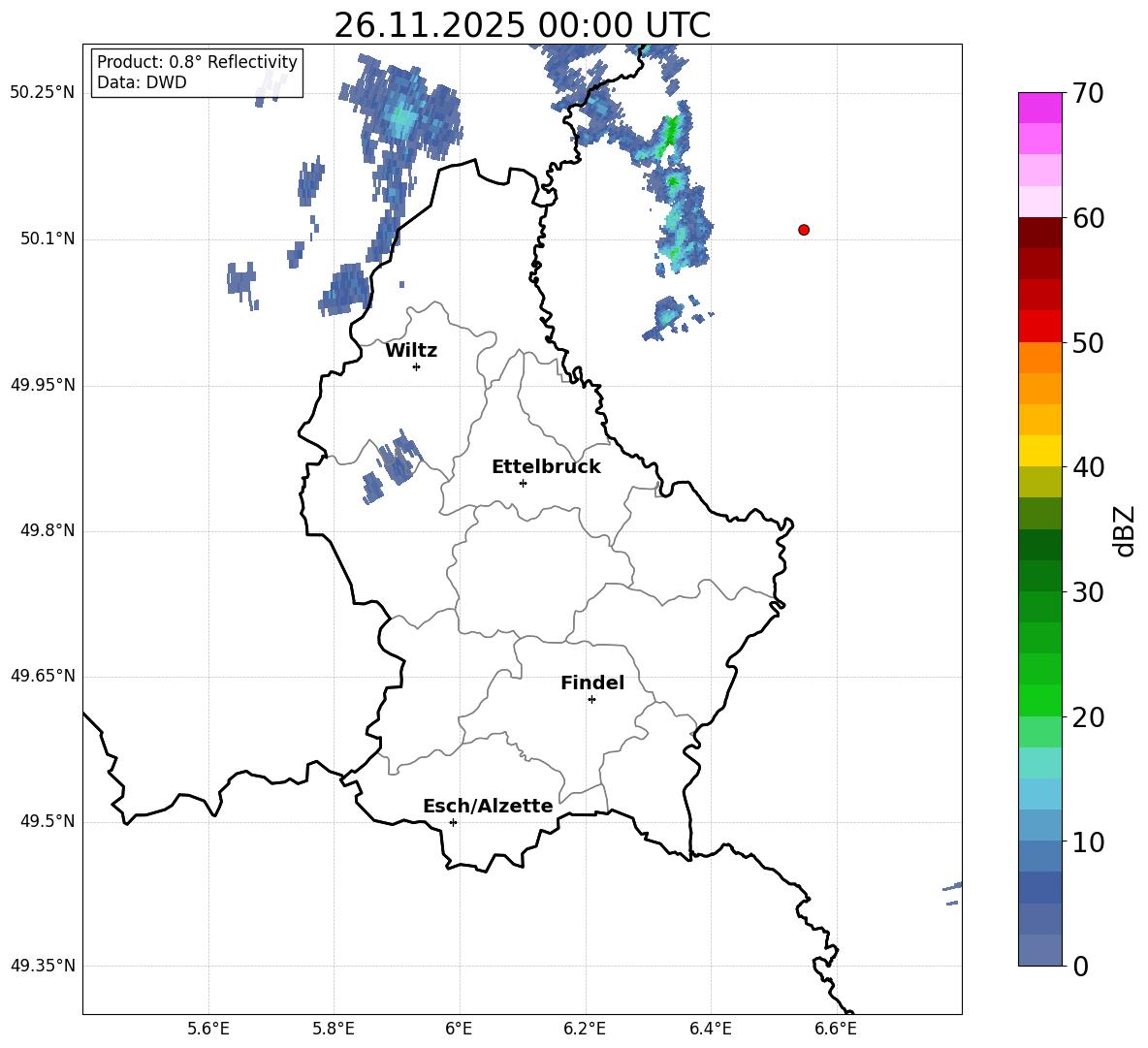The image size is (1148, 1048).
Task: Click the dark green colorbar segment near 30
Action: (1040, 576)
